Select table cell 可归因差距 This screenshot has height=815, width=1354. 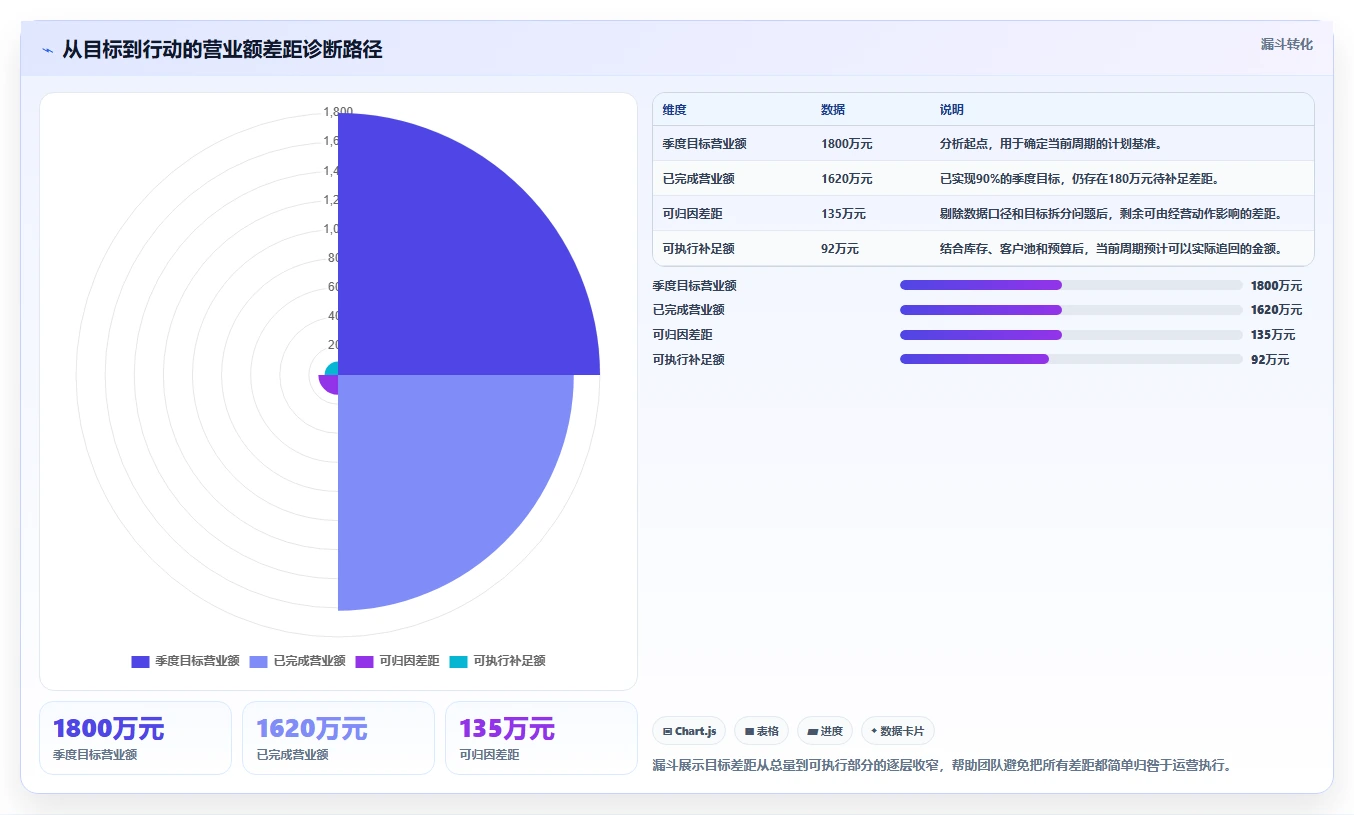(692, 214)
